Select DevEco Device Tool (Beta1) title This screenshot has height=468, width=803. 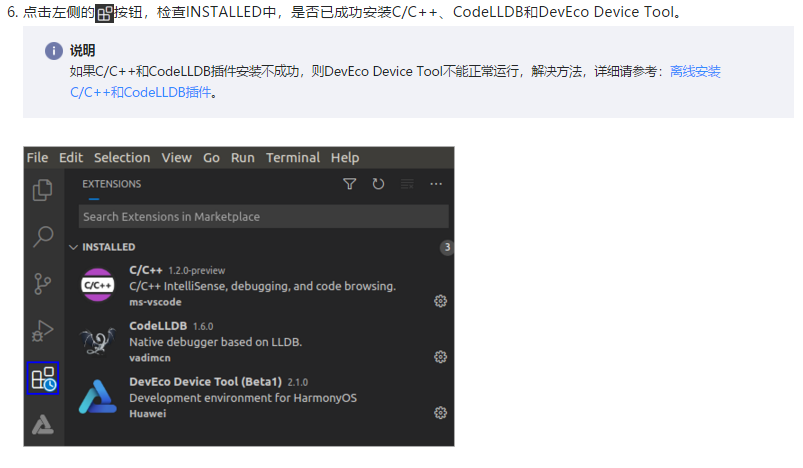[205, 381]
